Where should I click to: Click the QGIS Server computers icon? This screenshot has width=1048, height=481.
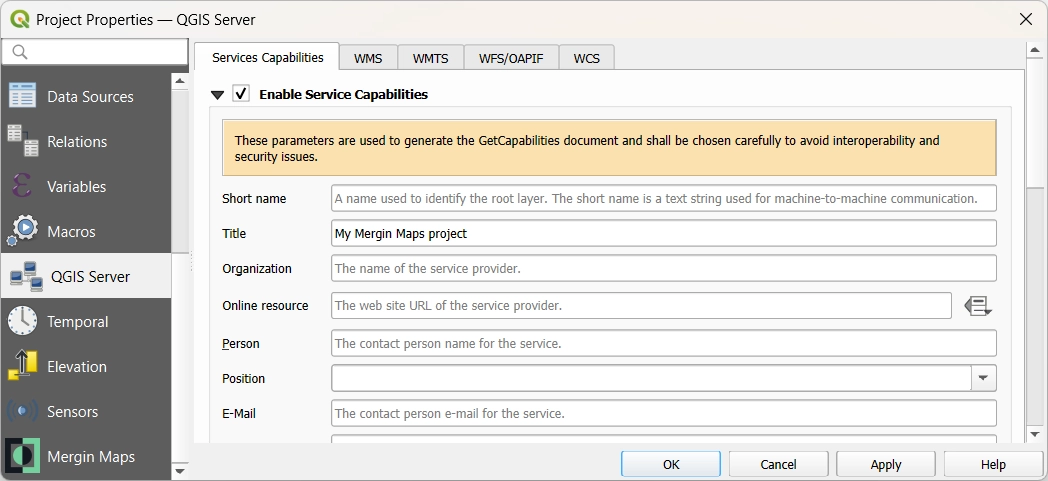(27, 277)
